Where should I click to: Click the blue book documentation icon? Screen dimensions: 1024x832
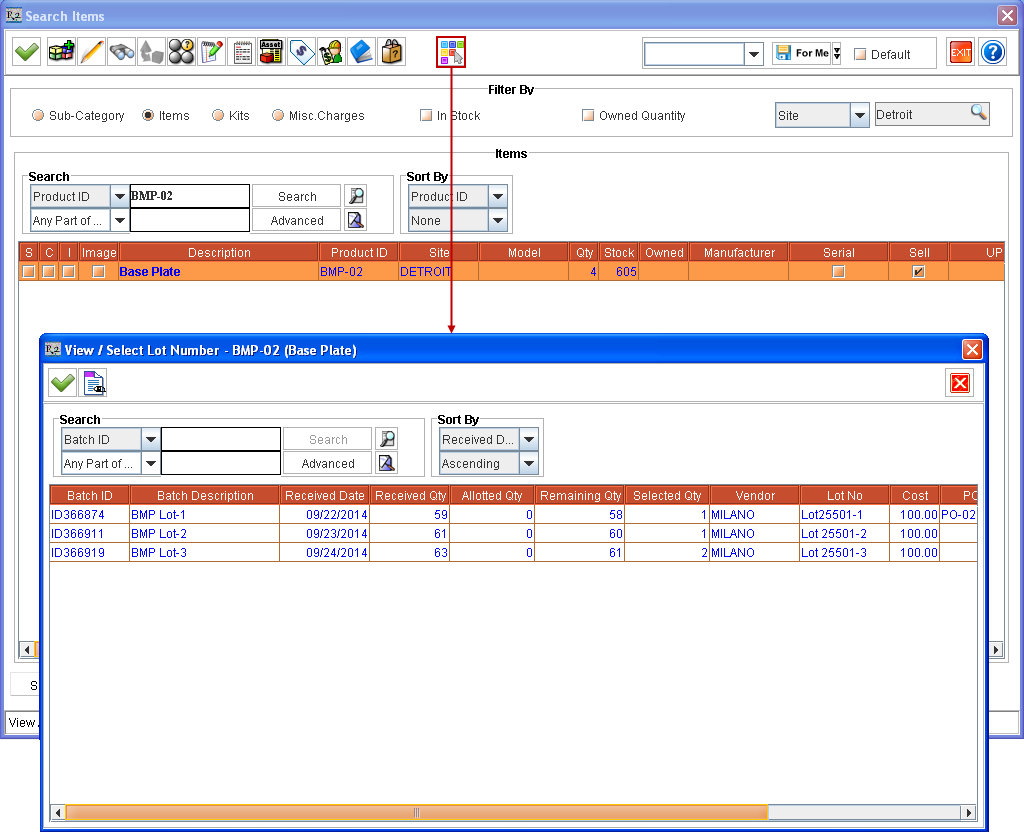pos(362,51)
